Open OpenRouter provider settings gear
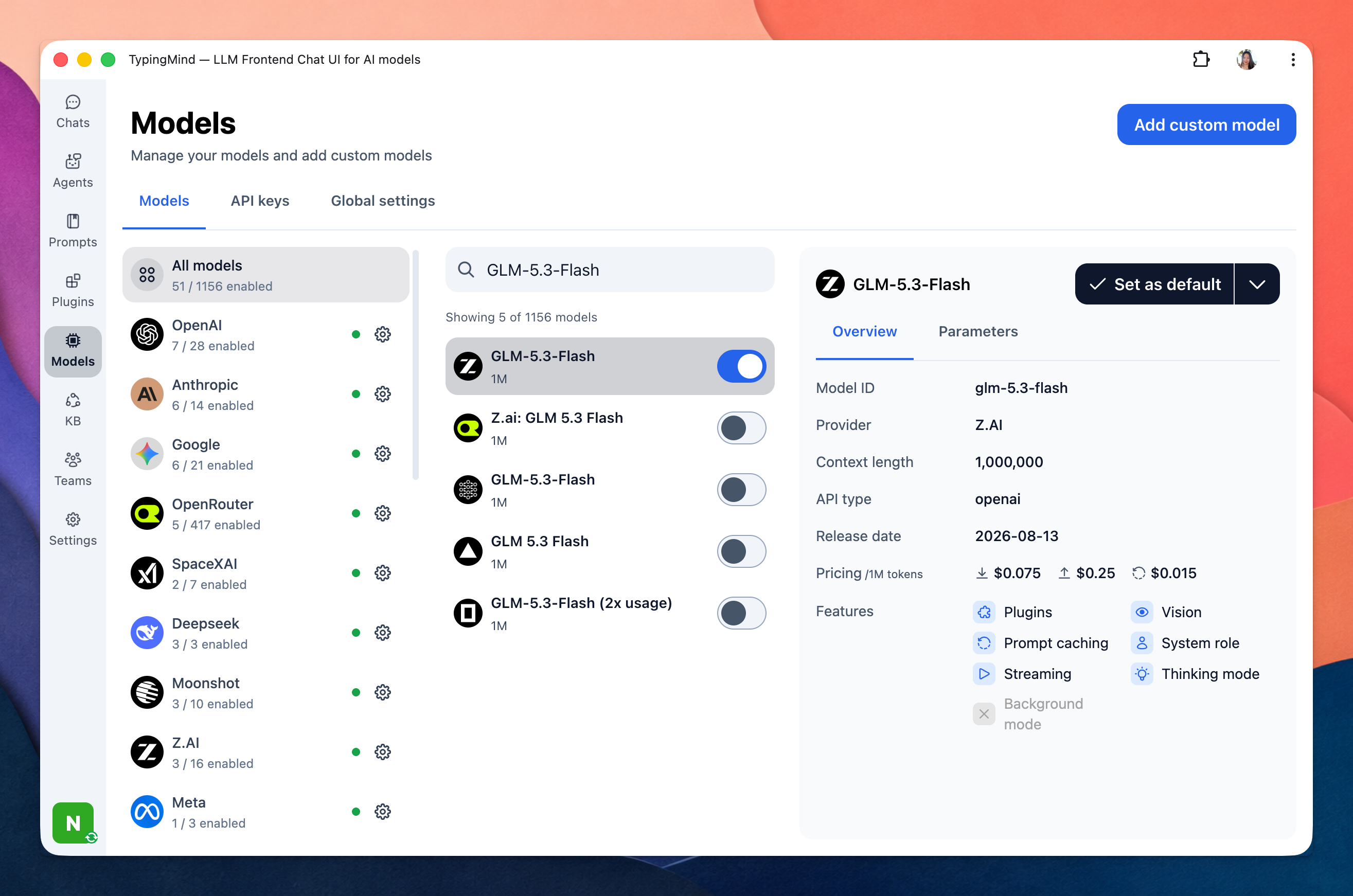 pos(382,513)
